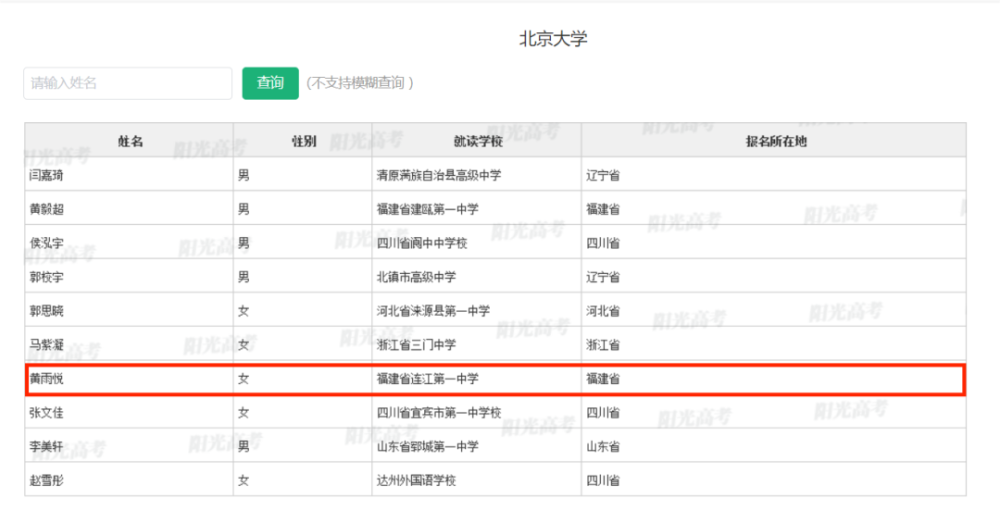
Task: Click the note (不支持模糊查询)
Action: pyautogui.click(x=360, y=83)
